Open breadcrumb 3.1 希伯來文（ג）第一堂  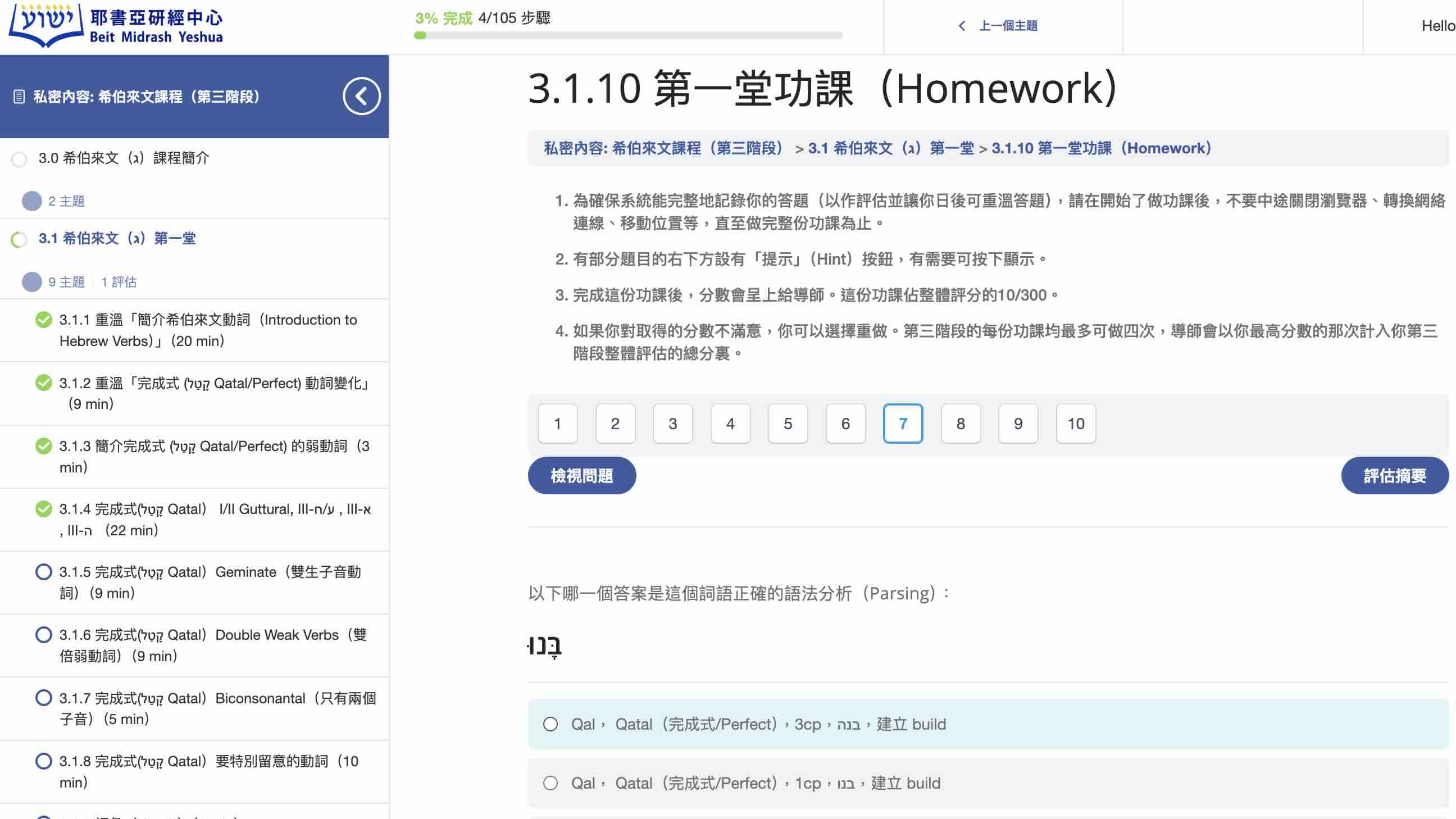click(891, 149)
